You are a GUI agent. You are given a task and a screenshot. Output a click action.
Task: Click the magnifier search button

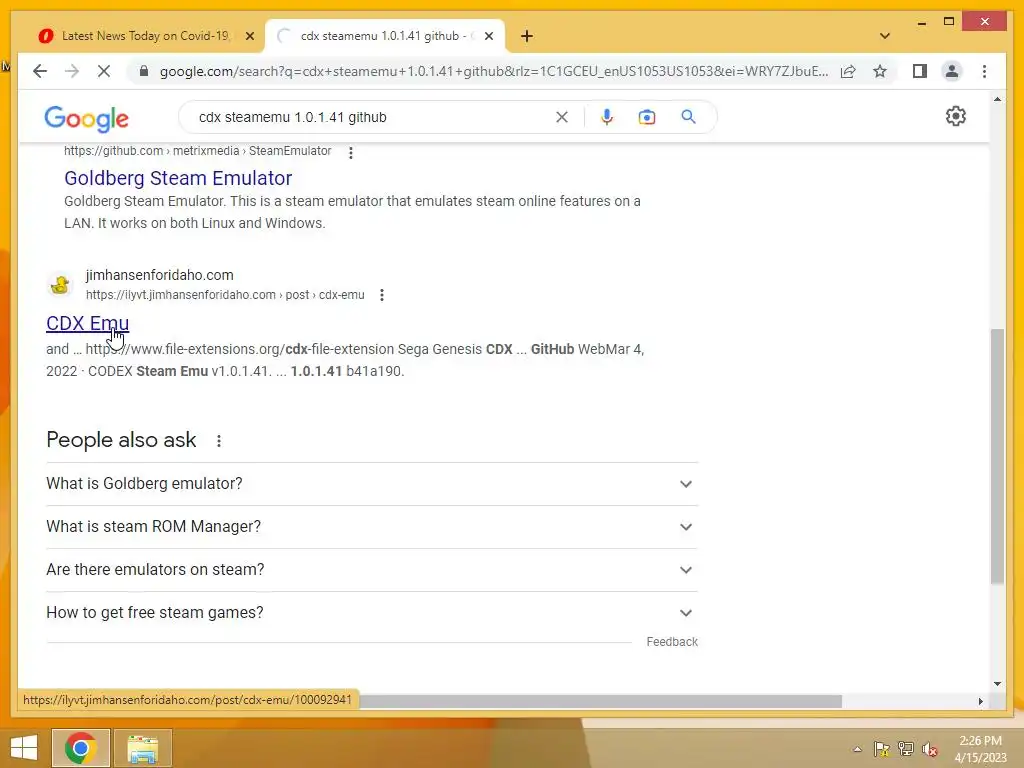[x=688, y=117]
